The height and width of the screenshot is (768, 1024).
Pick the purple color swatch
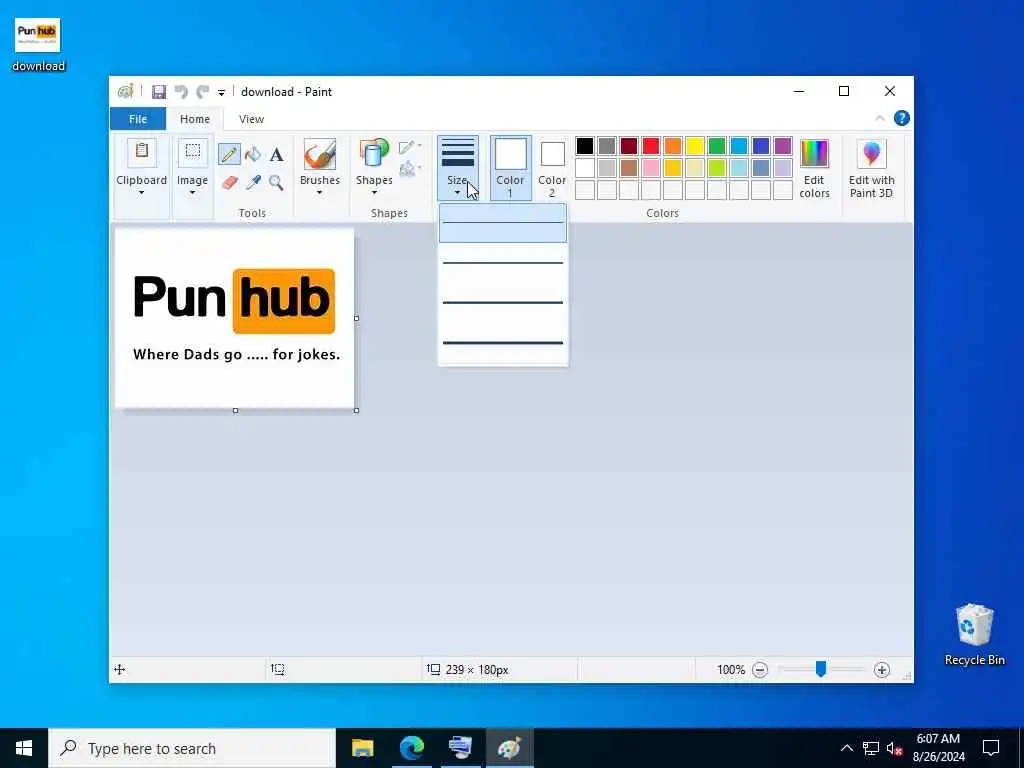782,146
